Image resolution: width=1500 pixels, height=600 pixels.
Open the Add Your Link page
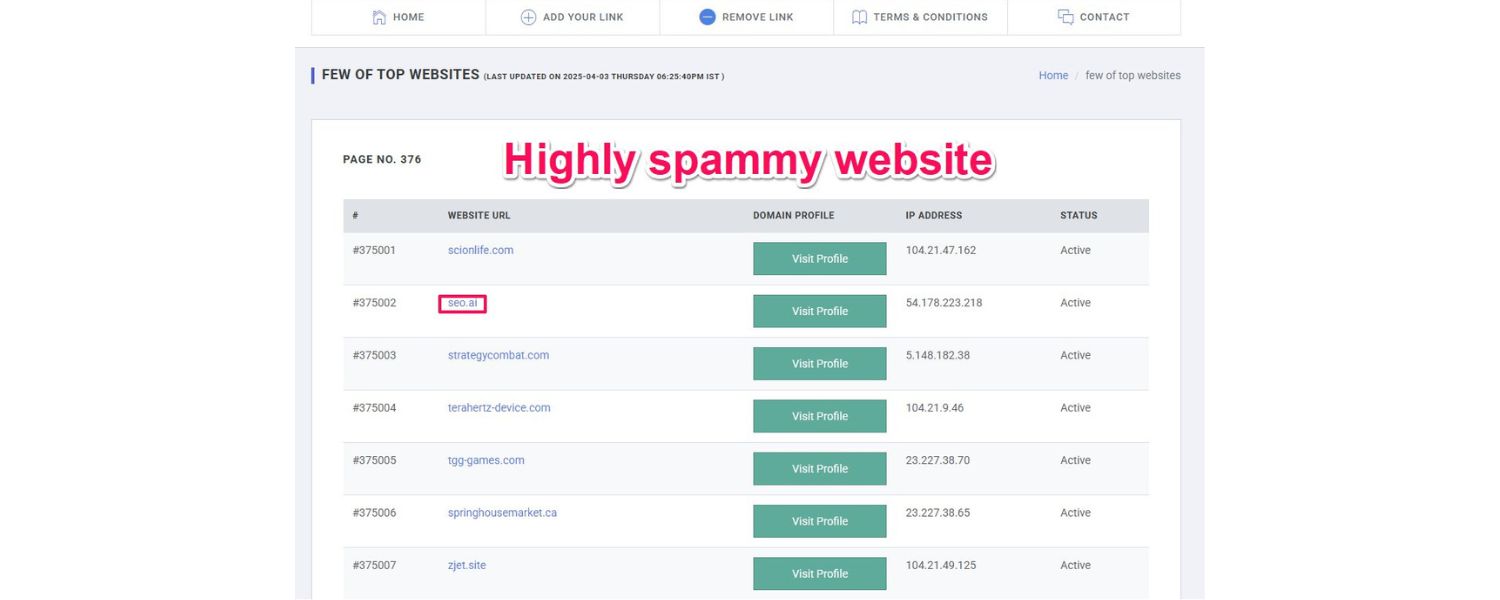(584, 17)
